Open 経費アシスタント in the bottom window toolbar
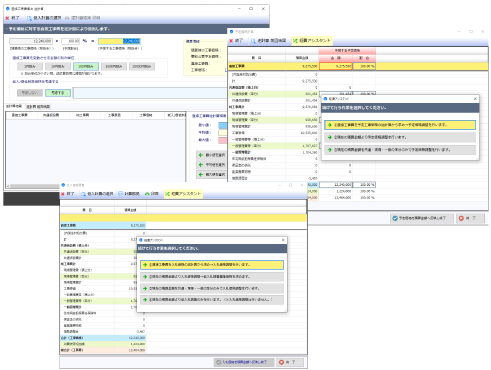Screen dimensions: 491x370 coord(183,194)
